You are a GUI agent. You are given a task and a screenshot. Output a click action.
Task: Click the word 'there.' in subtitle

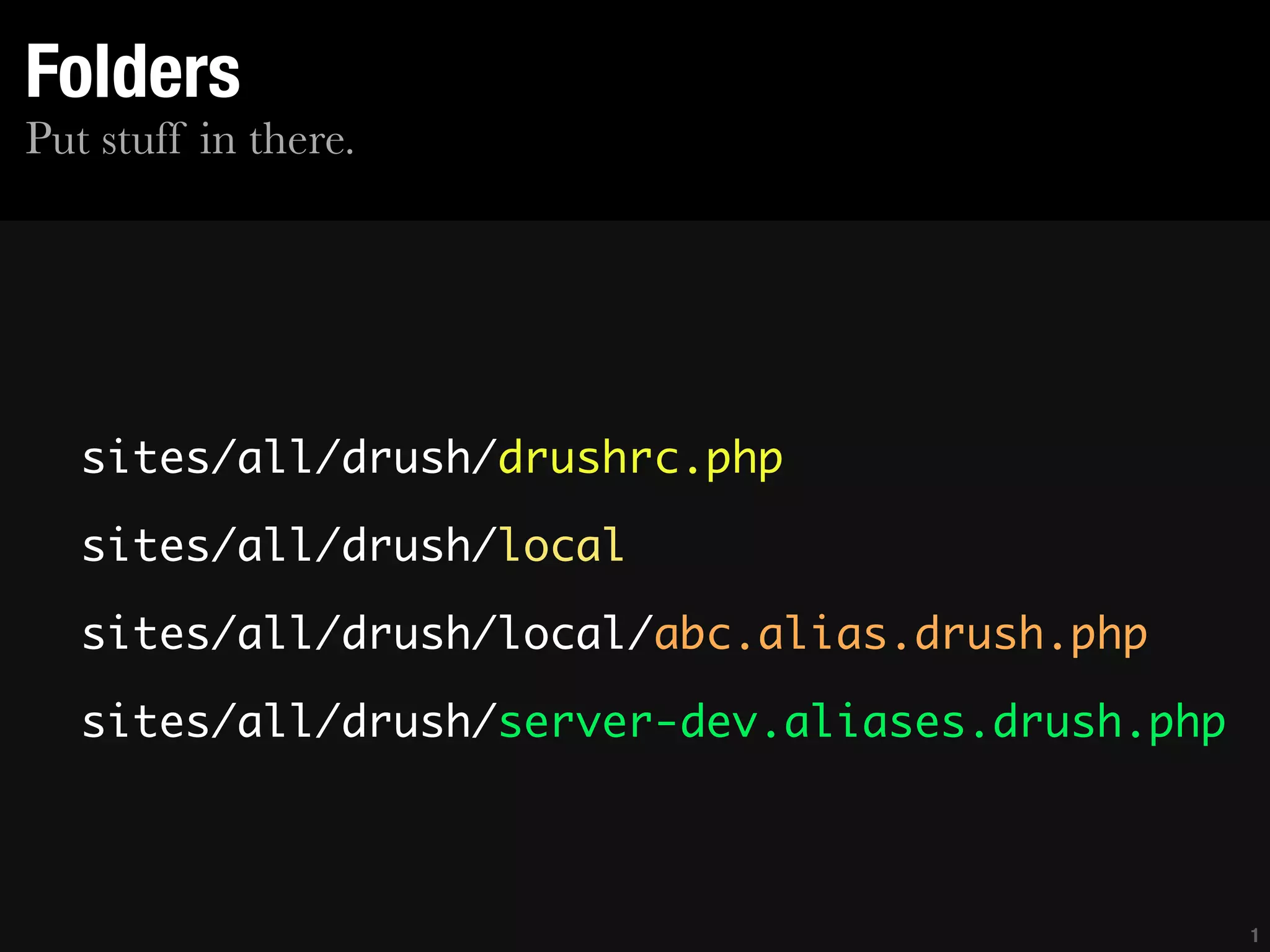(301, 139)
